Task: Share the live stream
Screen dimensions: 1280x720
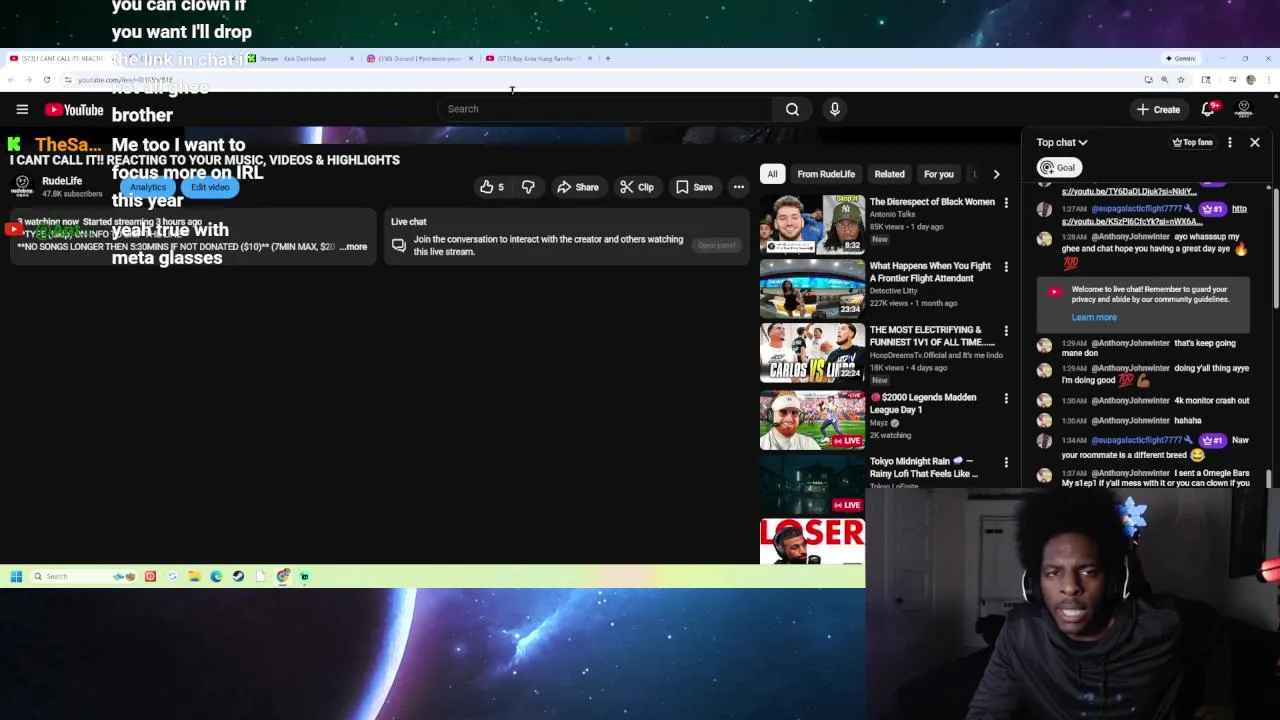Action: [578, 187]
